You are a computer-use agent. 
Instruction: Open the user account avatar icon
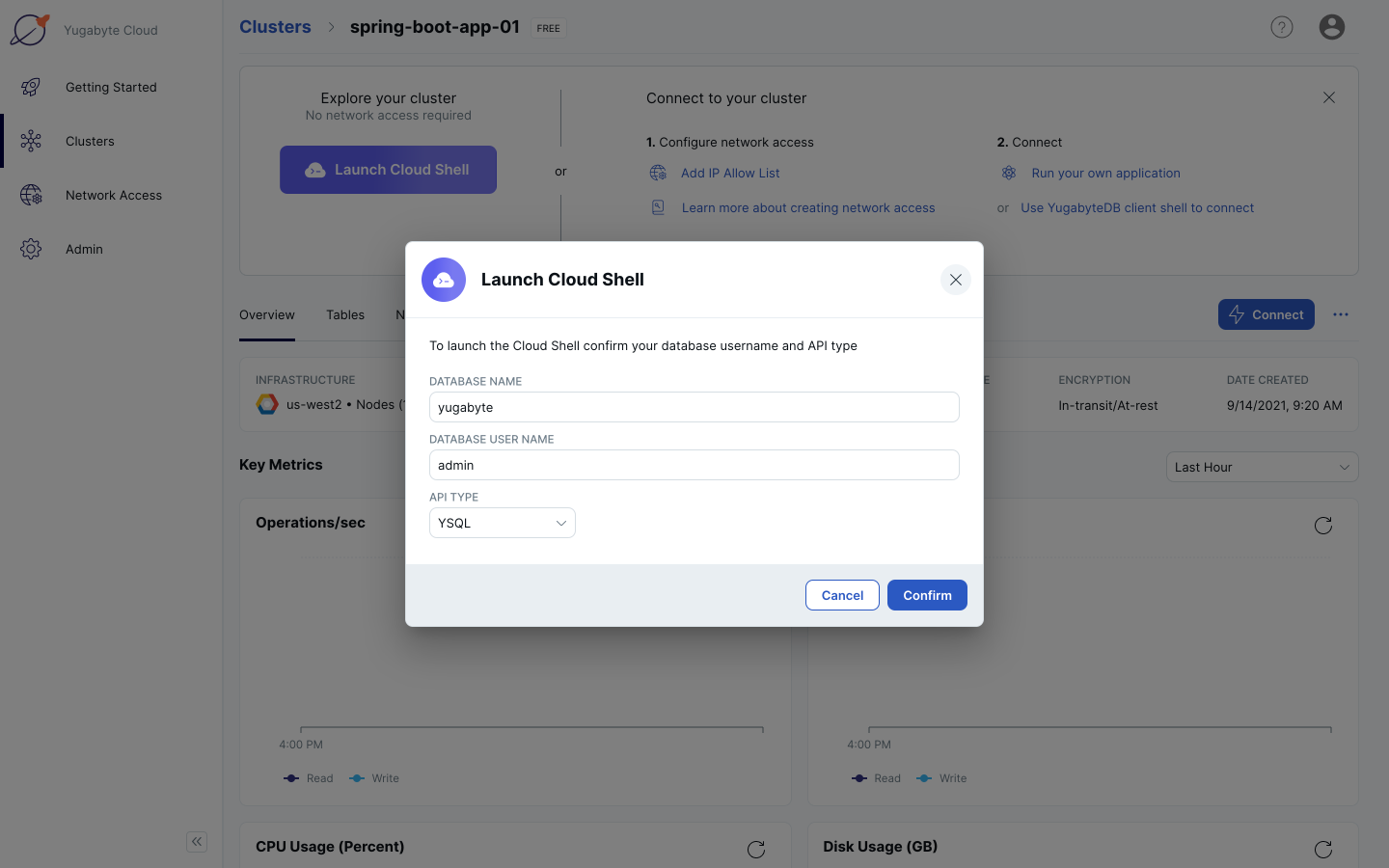(x=1331, y=27)
